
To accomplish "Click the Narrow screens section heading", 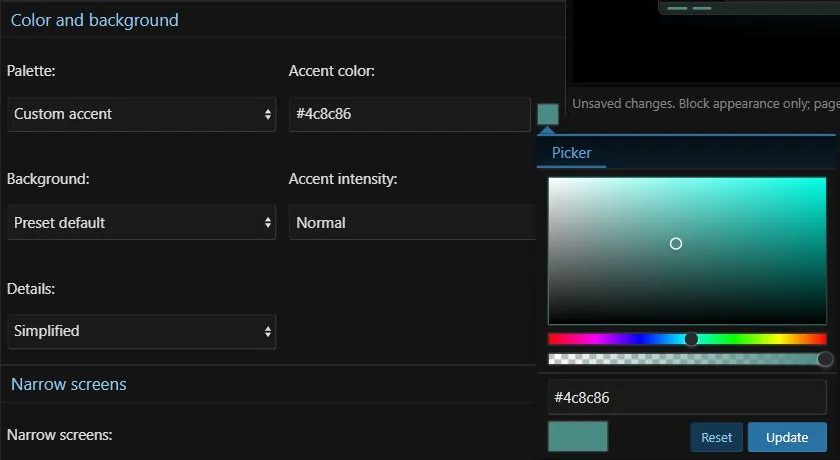I will pyautogui.click(x=69, y=384).
